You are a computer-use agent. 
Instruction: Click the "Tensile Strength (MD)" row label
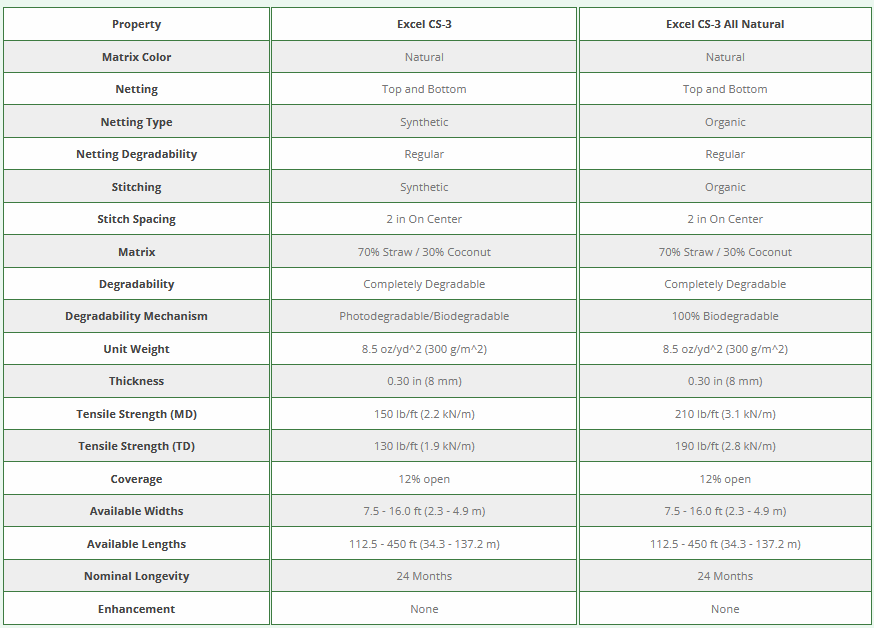point(136,414)
